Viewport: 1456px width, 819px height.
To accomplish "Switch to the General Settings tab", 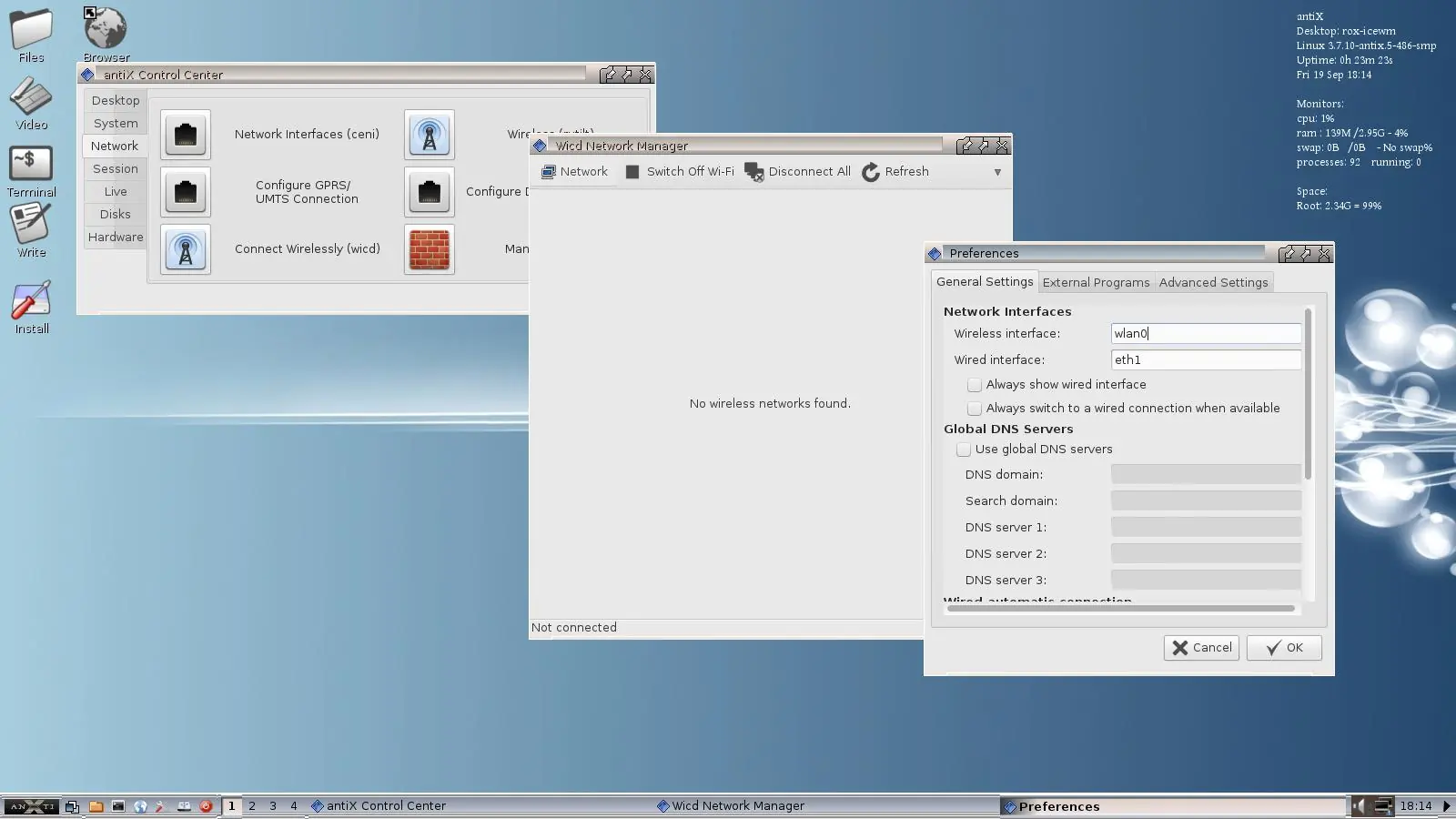I will (985, 282).
